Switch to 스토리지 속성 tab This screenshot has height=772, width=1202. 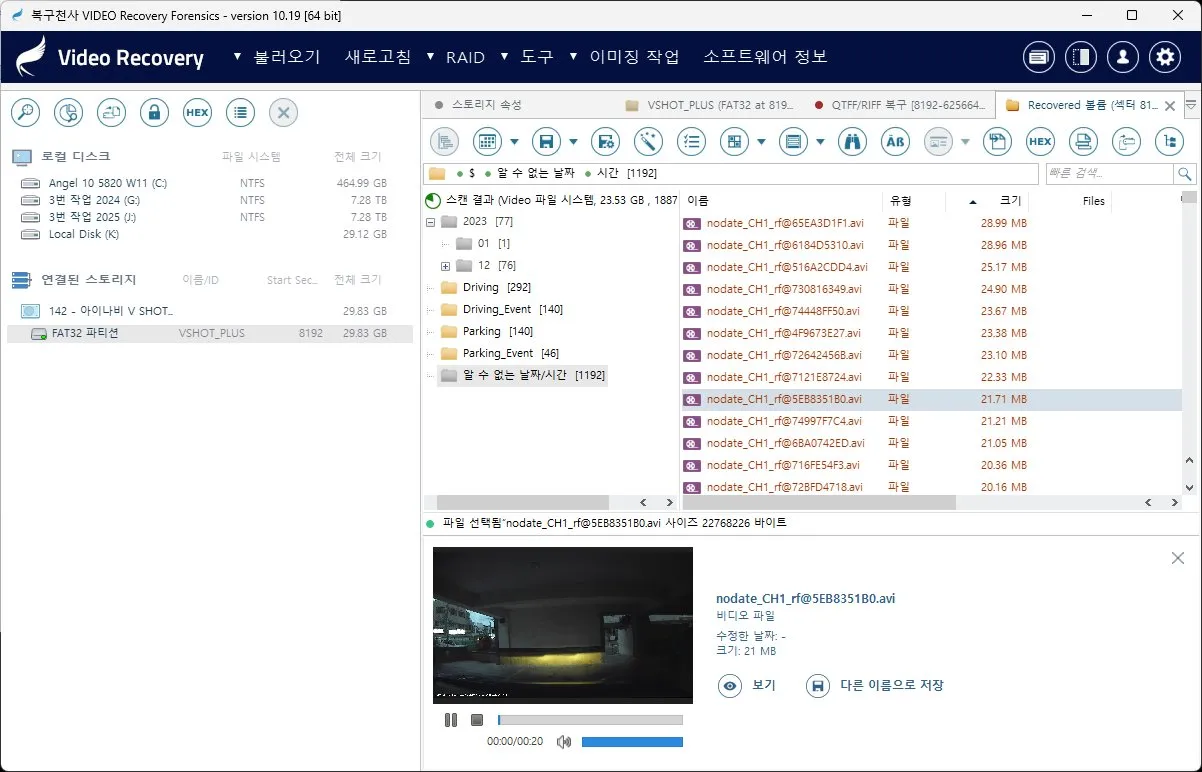pyautogui.click(x=487, y=105)
